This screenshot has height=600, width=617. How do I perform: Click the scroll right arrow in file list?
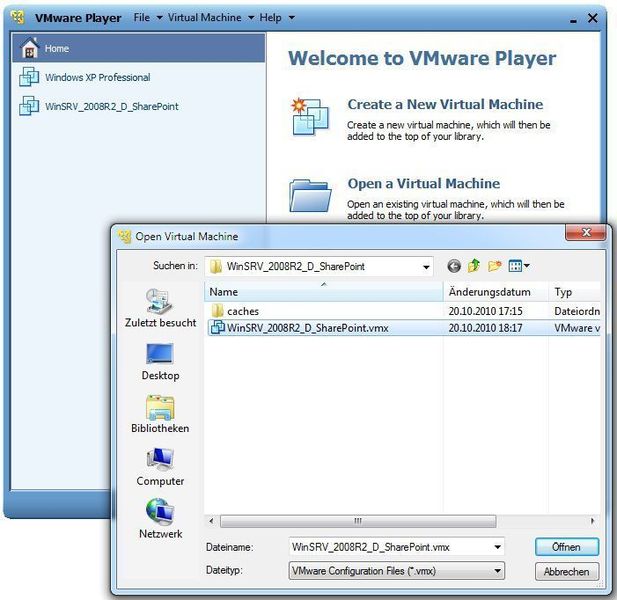click(593, 521)
